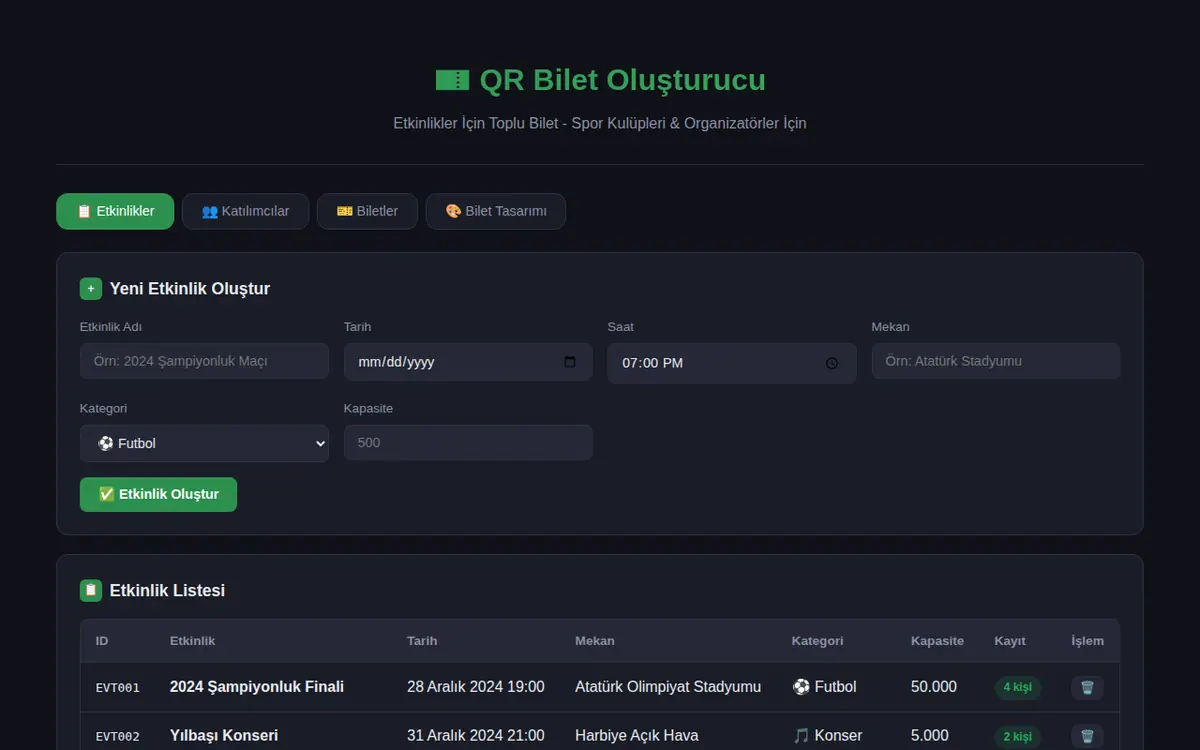Switch to the Etkinlikler tab

pos(115,211)
